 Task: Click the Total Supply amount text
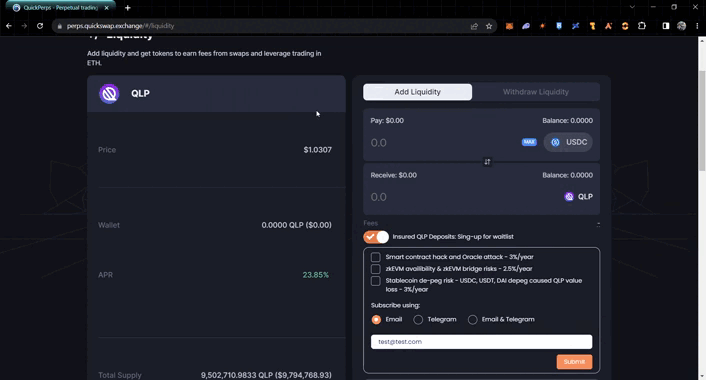pos(266,375)
